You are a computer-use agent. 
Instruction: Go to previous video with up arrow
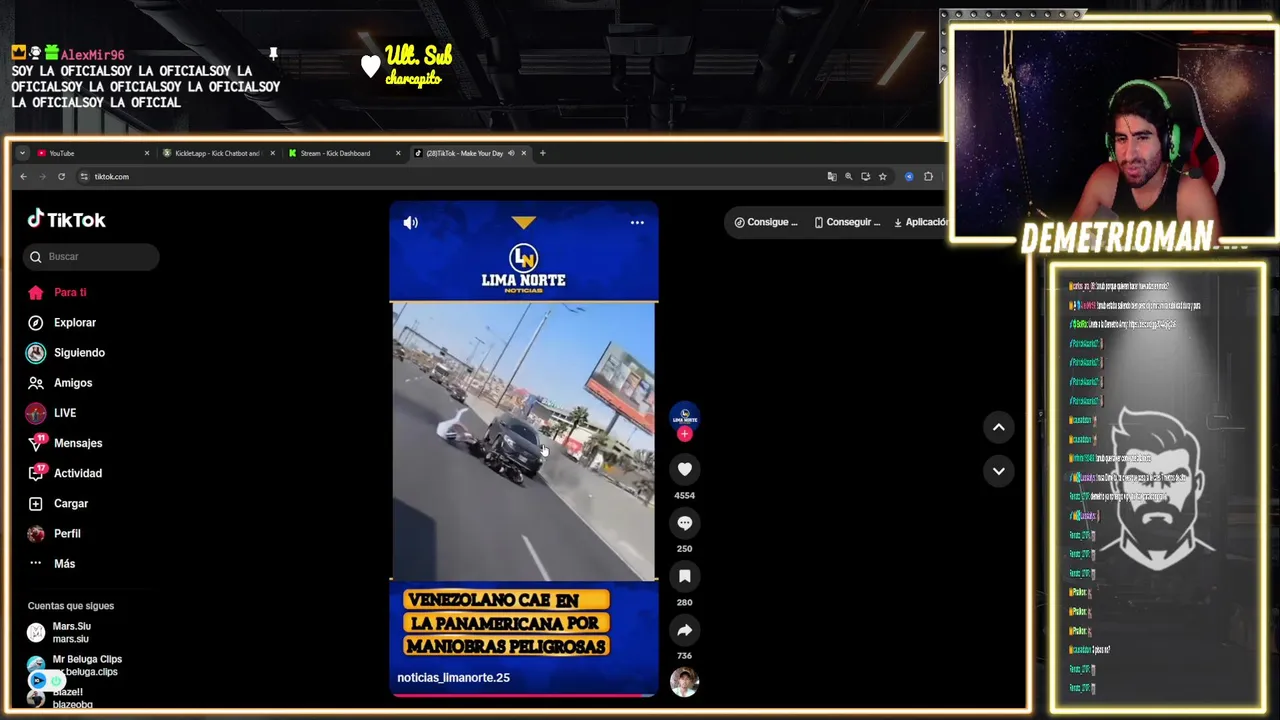[998, 427]
